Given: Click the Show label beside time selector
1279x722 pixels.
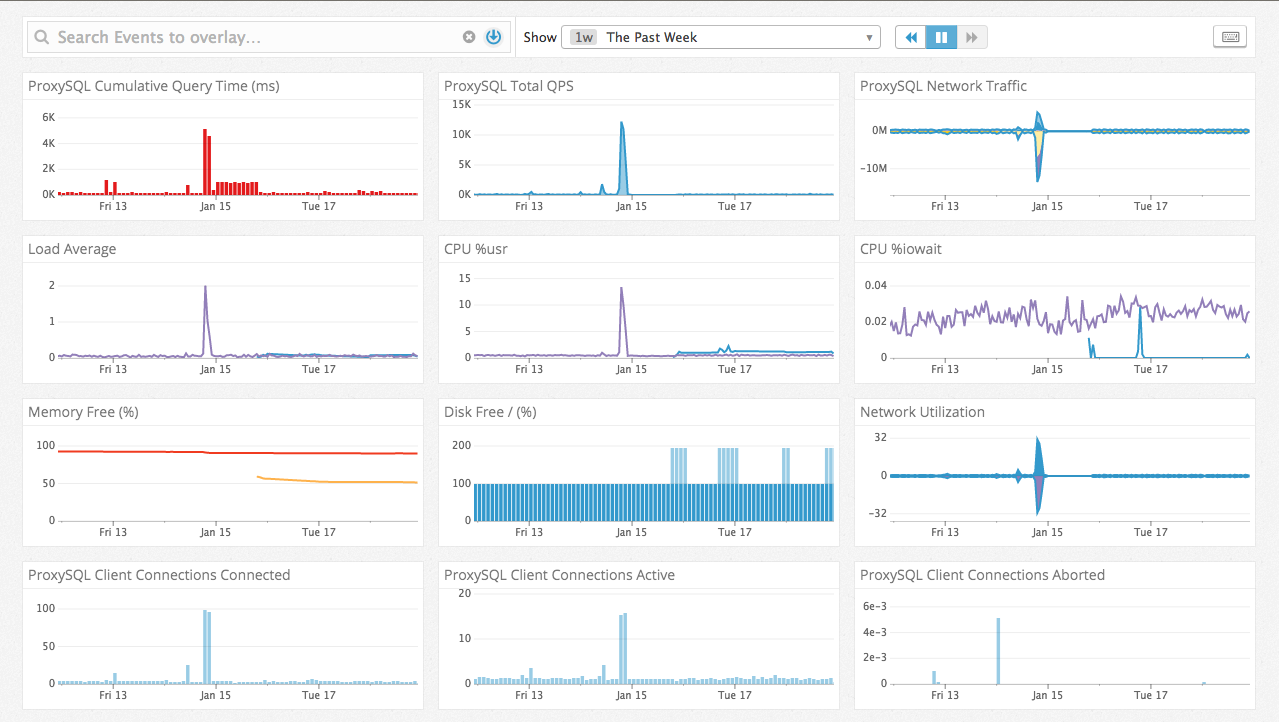Looking at the screenshot, I should point(540,37).
